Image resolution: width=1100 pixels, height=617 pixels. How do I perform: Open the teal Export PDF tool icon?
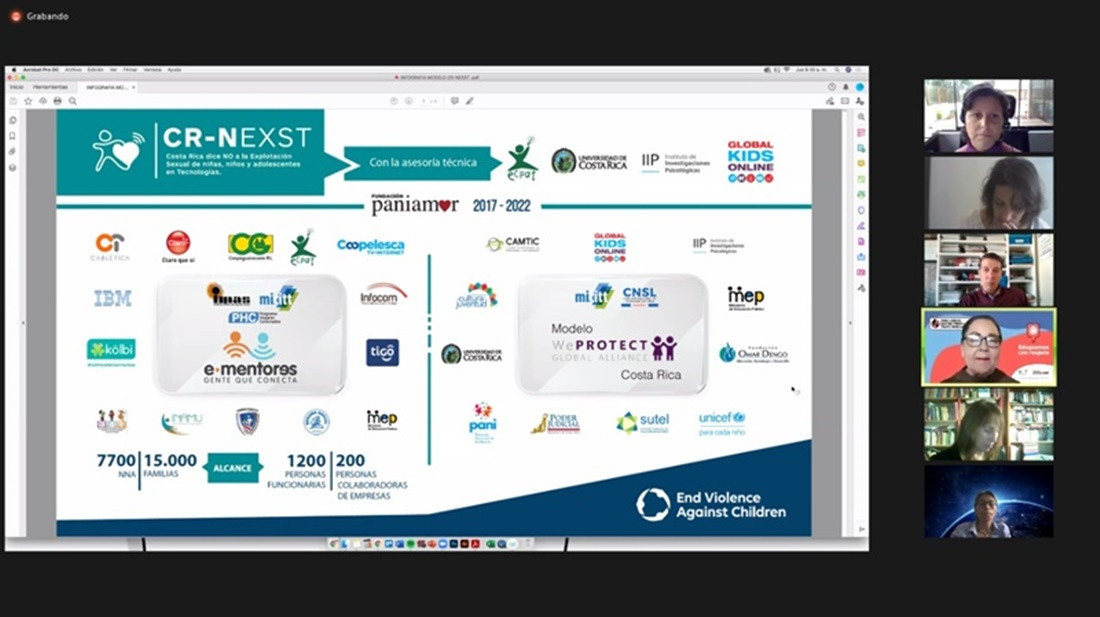(x=861, y=148)
